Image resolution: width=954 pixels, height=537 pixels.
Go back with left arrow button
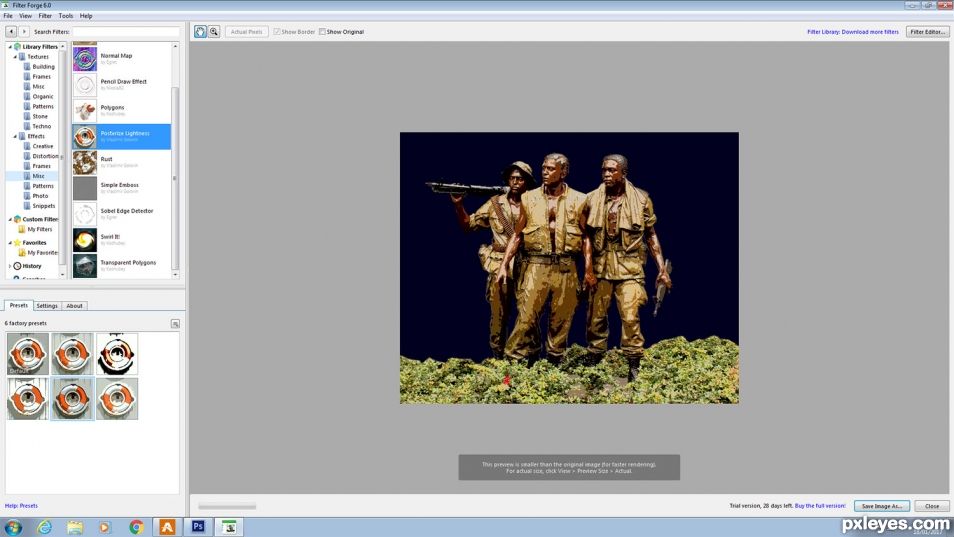click(11, 32)
